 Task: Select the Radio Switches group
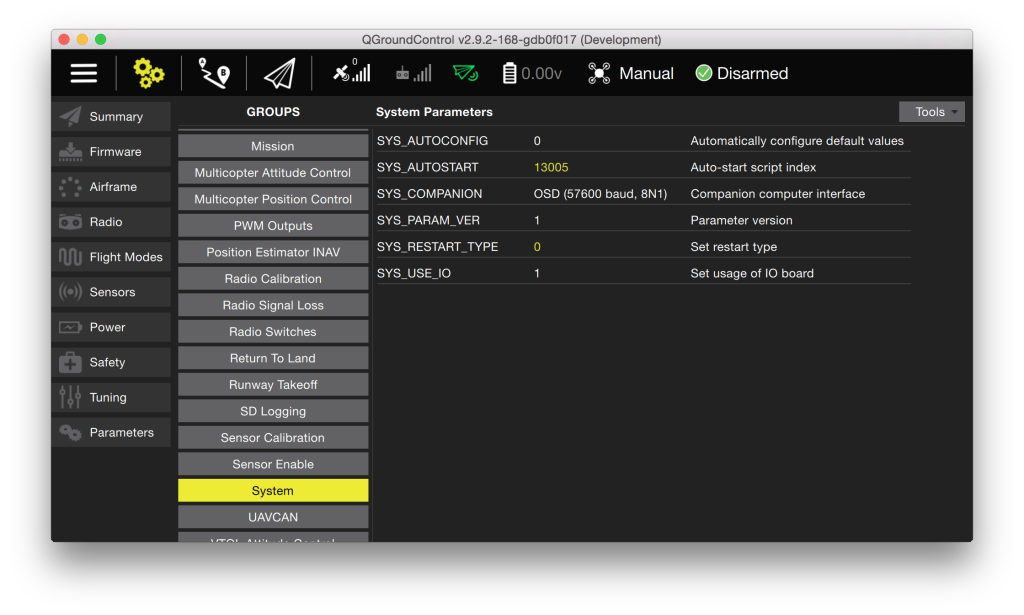(273, 332)
